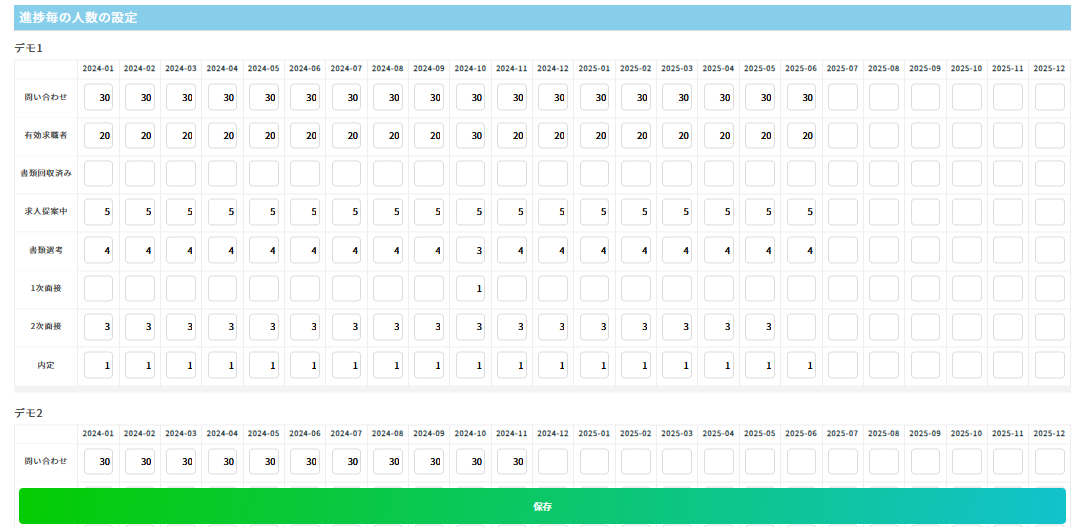Click the デモ1 table title
This screenshot has width=1077, height=527.
click(29, 48)
